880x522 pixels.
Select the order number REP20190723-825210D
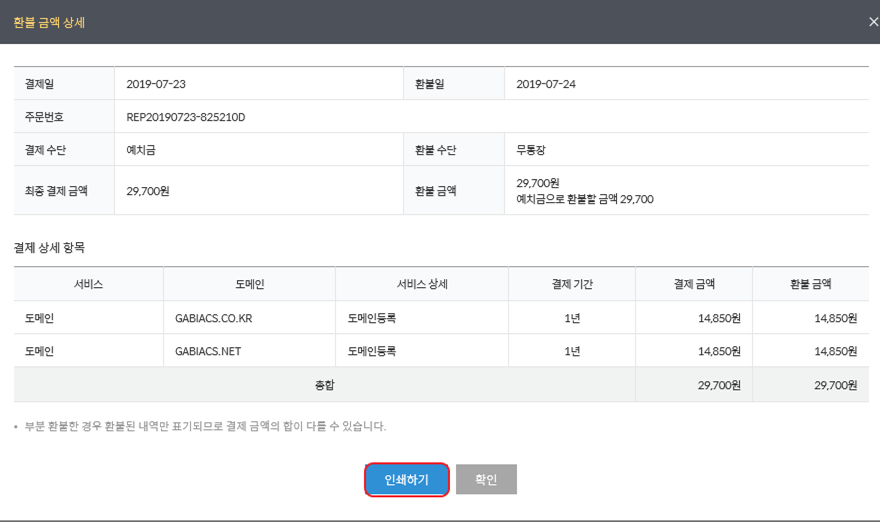tap(186, 117)
